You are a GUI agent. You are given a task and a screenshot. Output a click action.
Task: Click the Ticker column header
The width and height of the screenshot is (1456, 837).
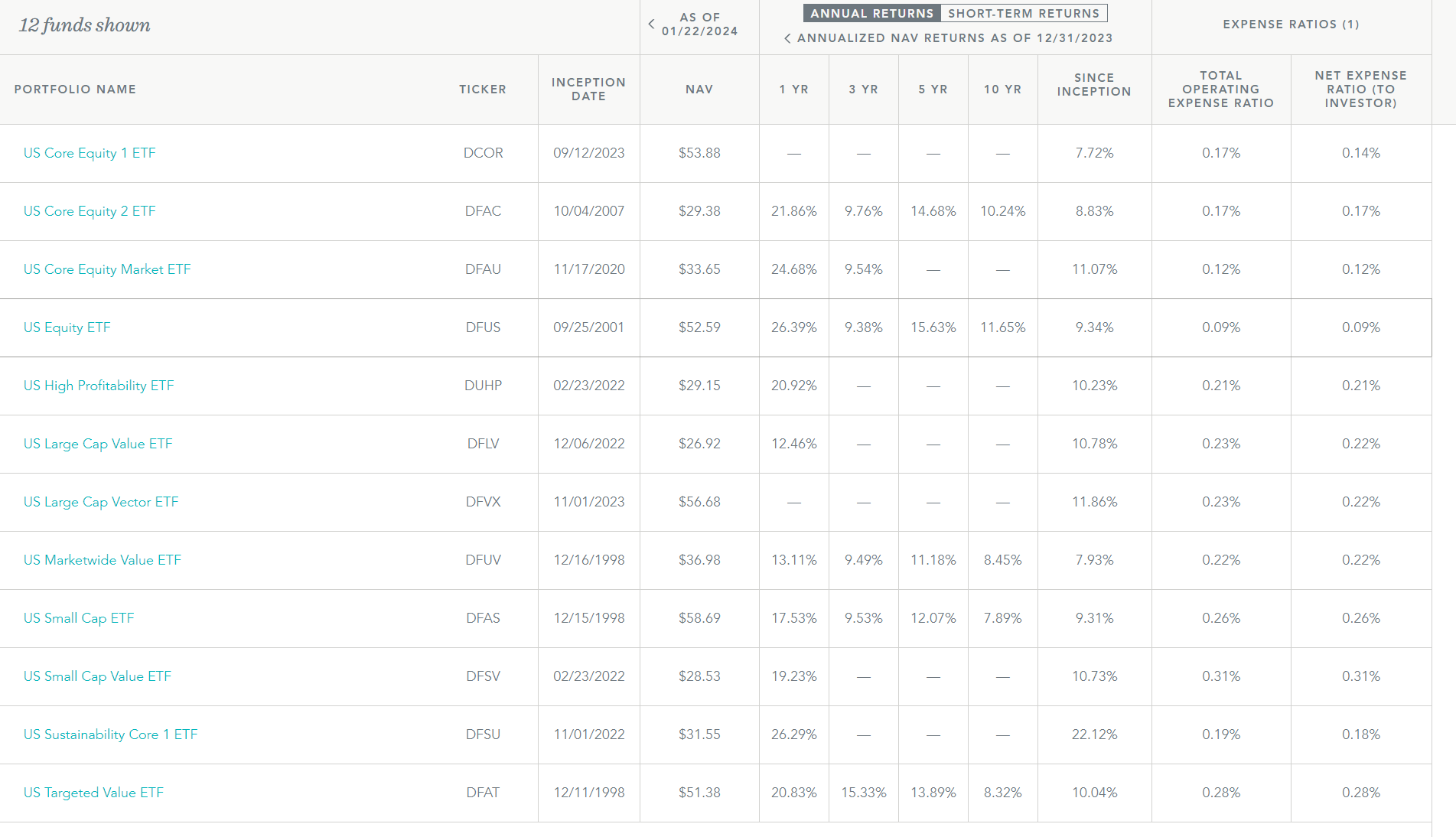pyautogui.click(x=483, y=90)
